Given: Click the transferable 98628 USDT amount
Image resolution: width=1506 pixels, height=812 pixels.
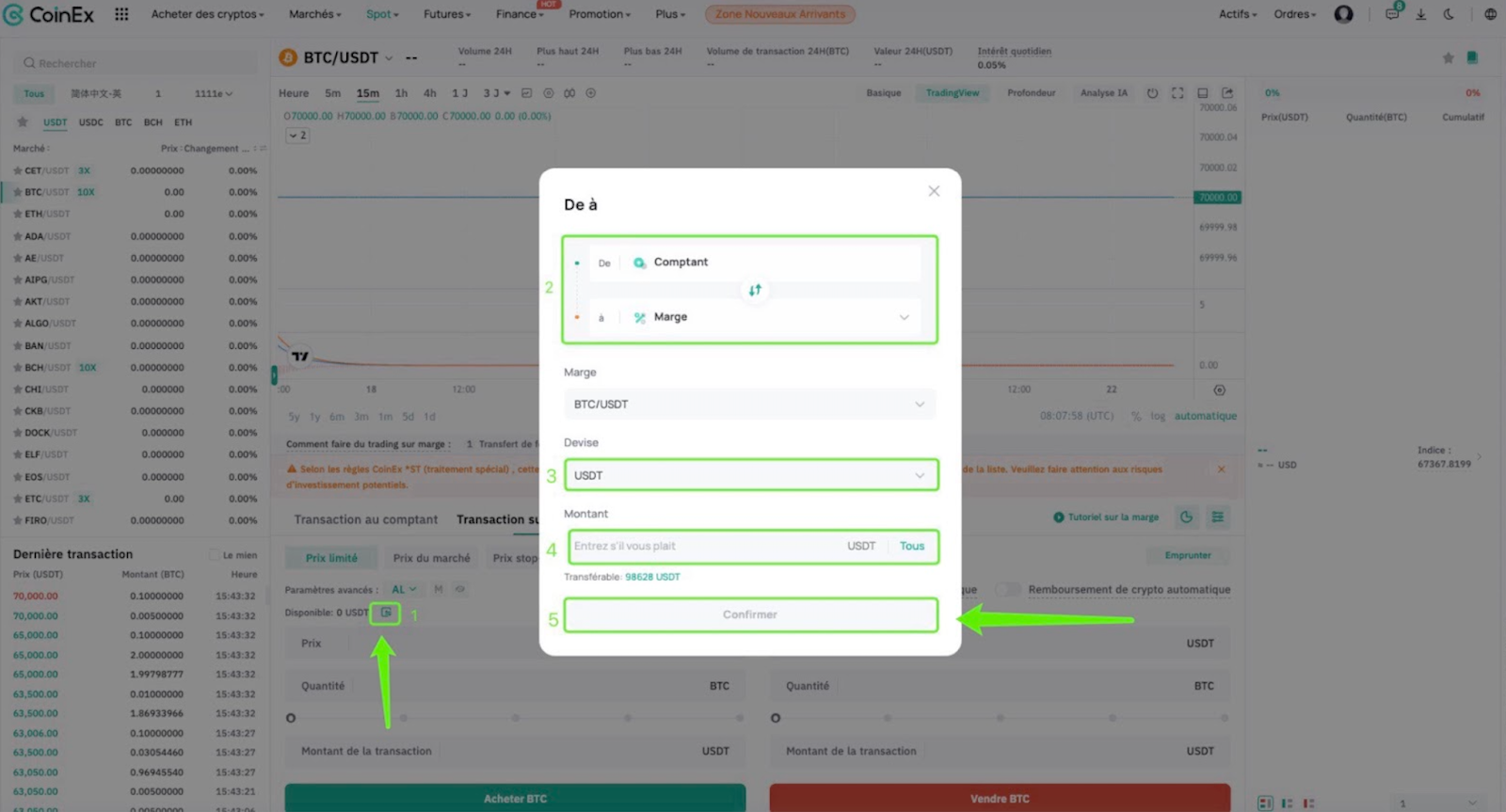Looking at the screenshot, I should tap(652, 577).
